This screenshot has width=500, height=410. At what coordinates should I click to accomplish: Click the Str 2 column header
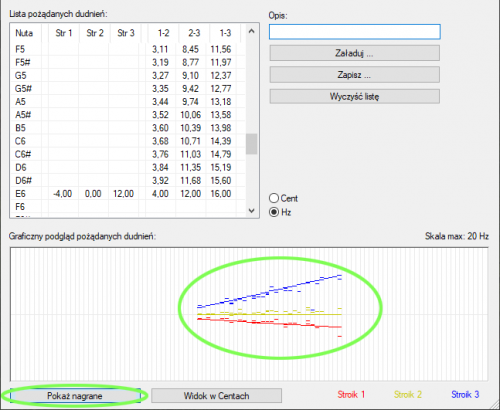[x=95, y=33]
